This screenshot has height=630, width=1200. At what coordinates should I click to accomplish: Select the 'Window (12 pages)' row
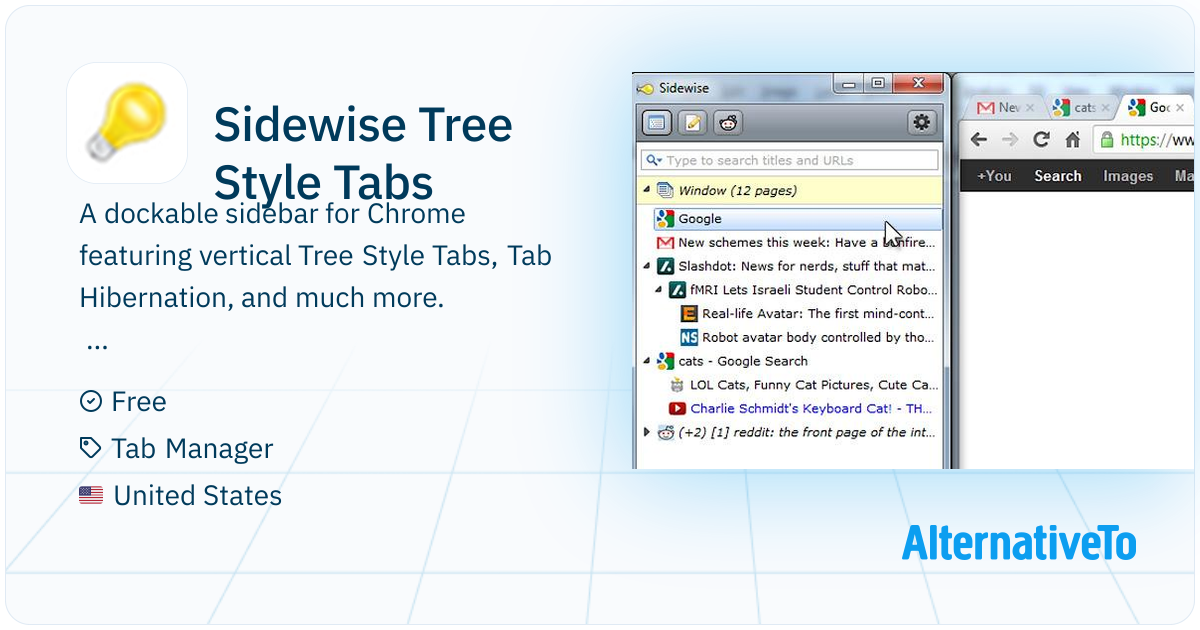tap(790, 190)
